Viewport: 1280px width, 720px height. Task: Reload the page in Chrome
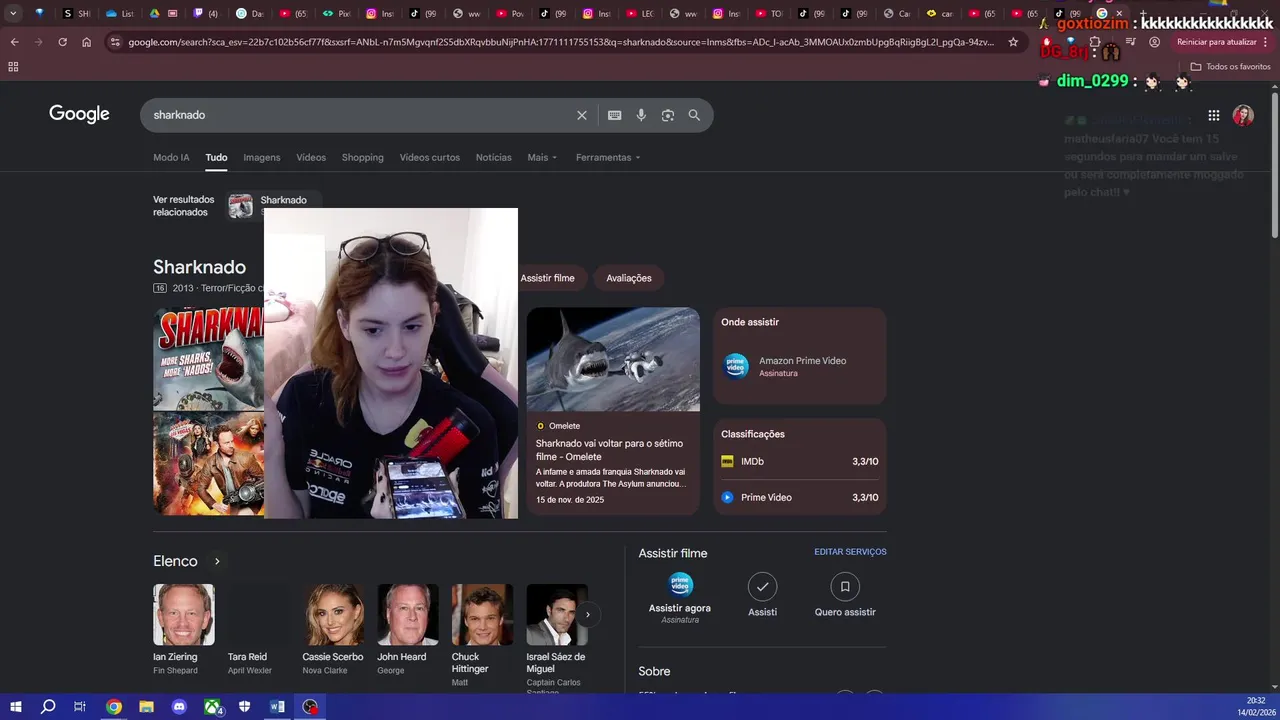tap(62, 42)
